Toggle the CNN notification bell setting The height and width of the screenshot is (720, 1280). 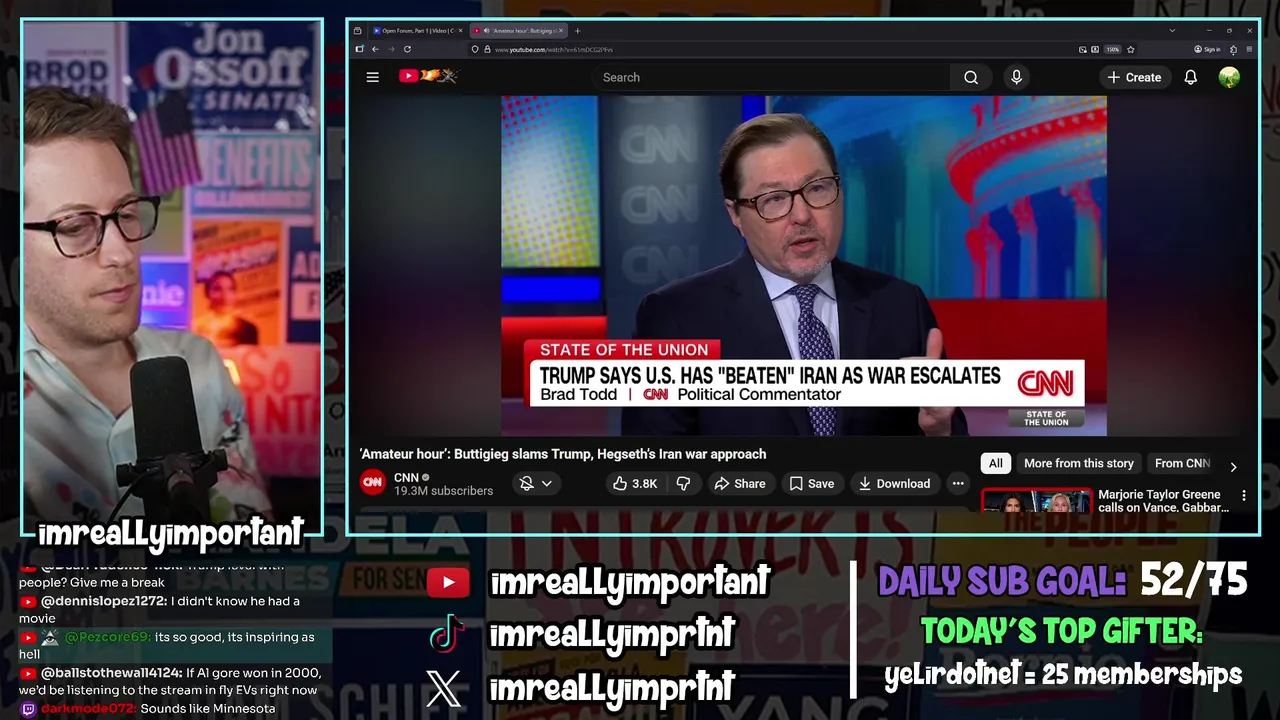526,483
